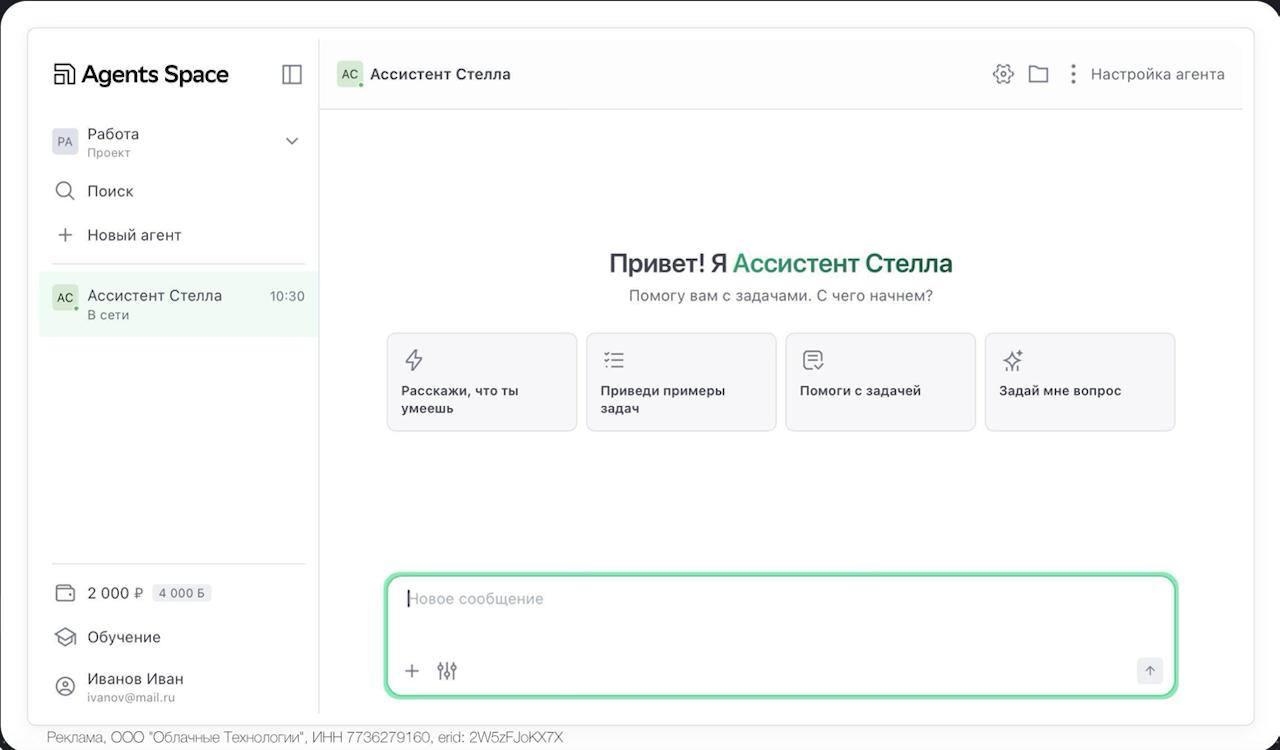Select Ассистент Стелла chat in sidebar
The height and width of the screenshot is (750, 1280).
click(x=179, y=304)
